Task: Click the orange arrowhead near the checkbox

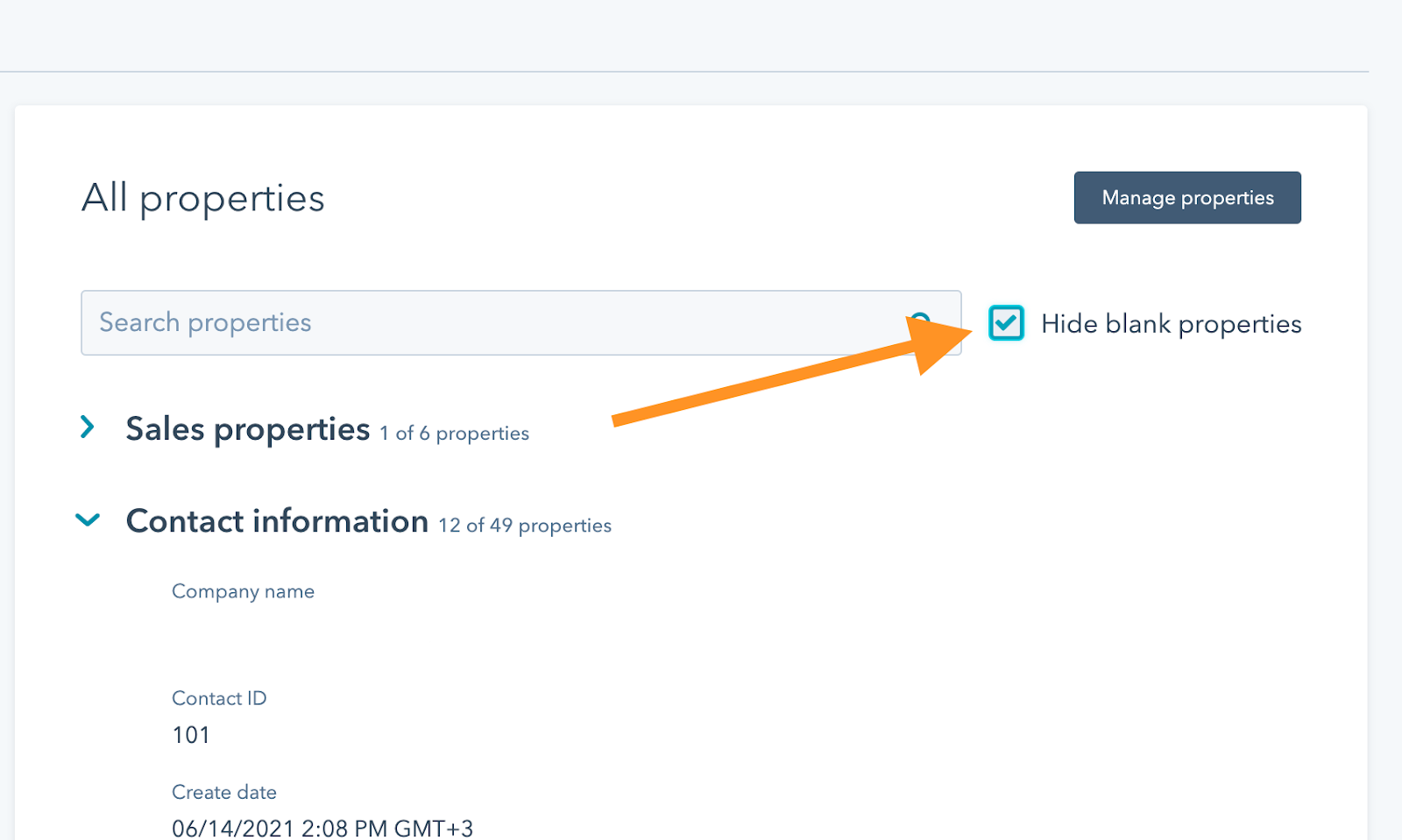Action: 939,343
